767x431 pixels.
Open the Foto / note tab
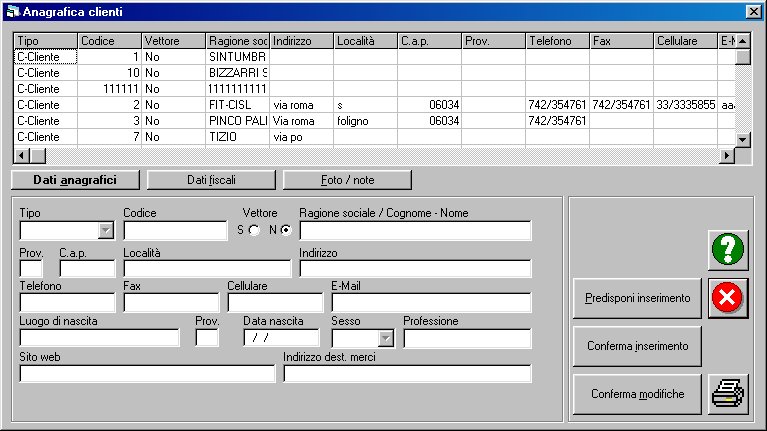pyautogui.click(x=347, y=180)
